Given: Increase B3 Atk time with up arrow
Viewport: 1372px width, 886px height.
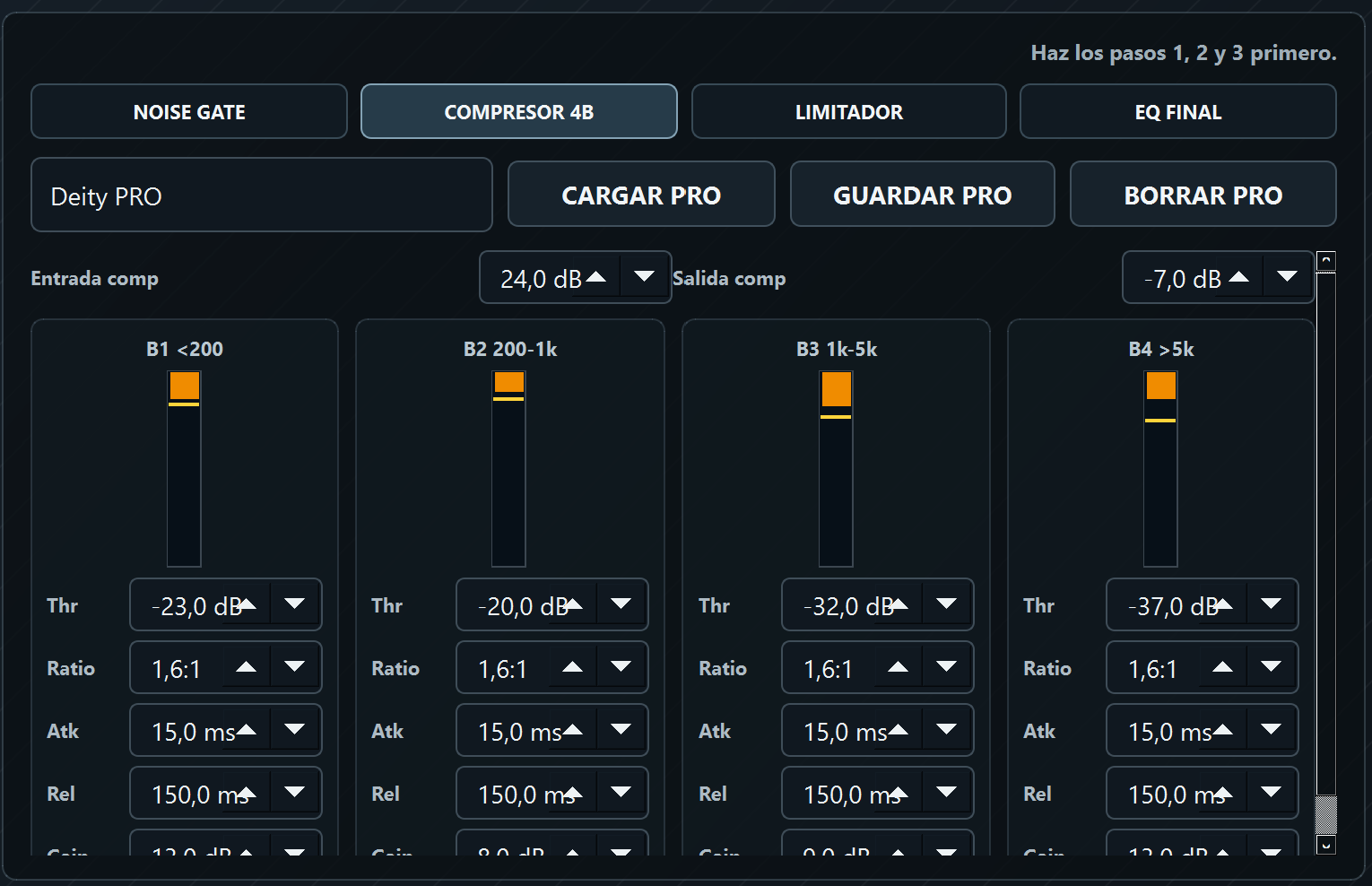Looking at the screenshot, I should point(899,730).
